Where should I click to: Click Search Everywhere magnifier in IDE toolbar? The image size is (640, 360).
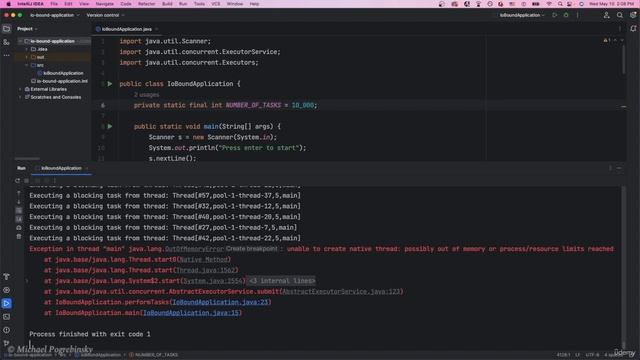(x=620, y=15)
